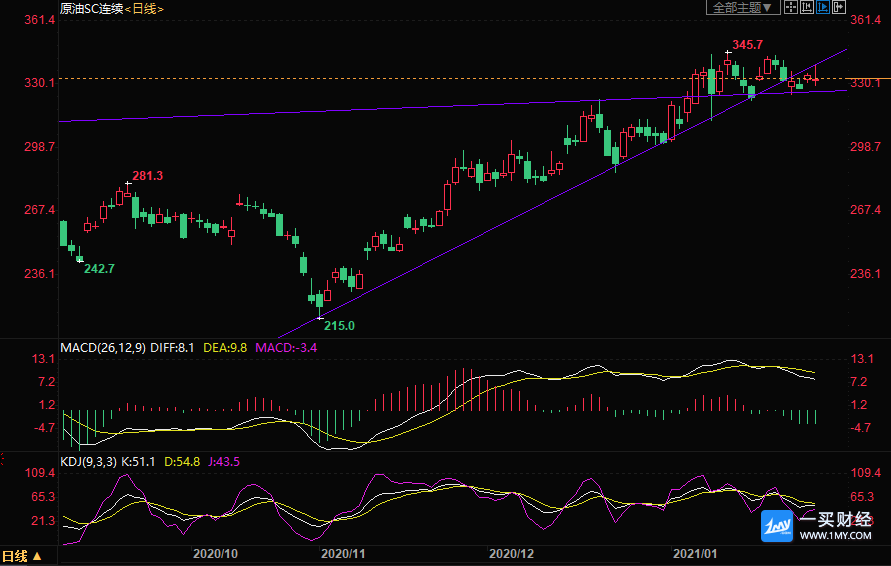The width and height of the screenshot is (891, 566).
Task: Click the KDJ(9,3,3) indicator label
Action: click(x=89, y=462)
